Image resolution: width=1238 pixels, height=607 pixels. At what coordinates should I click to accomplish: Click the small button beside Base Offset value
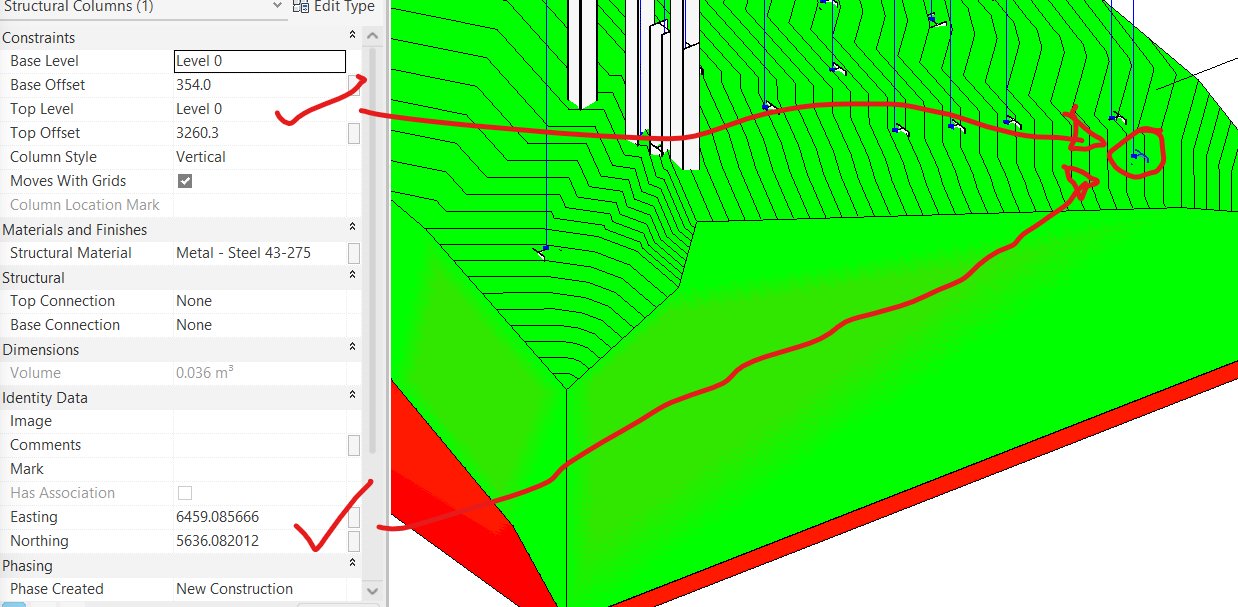354,85
